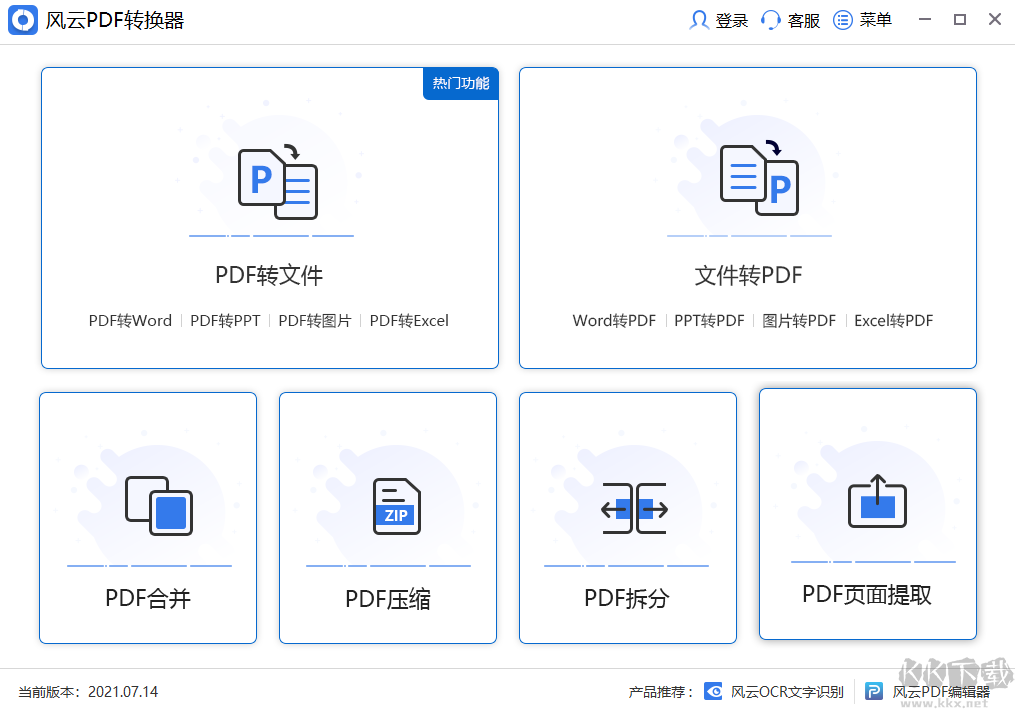This screenshot has width=1015, height=710.
Task: Click the 热门功能 hot feature badge
Action: (460, 84)
